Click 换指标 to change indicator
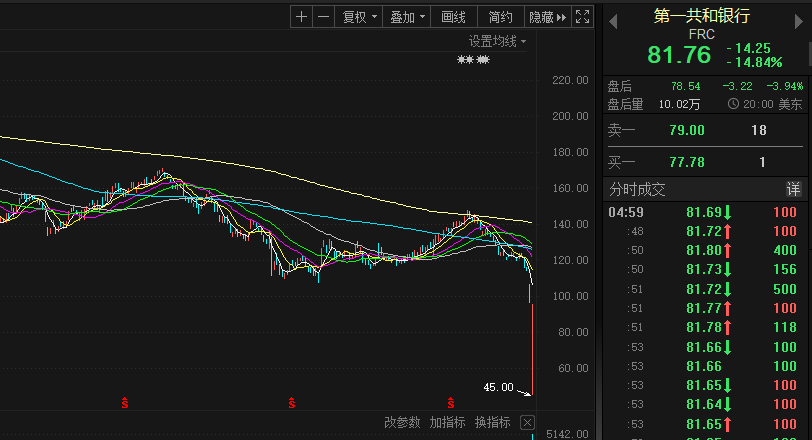The width and height of the screenshot is (812, 440). click(492, 422)
